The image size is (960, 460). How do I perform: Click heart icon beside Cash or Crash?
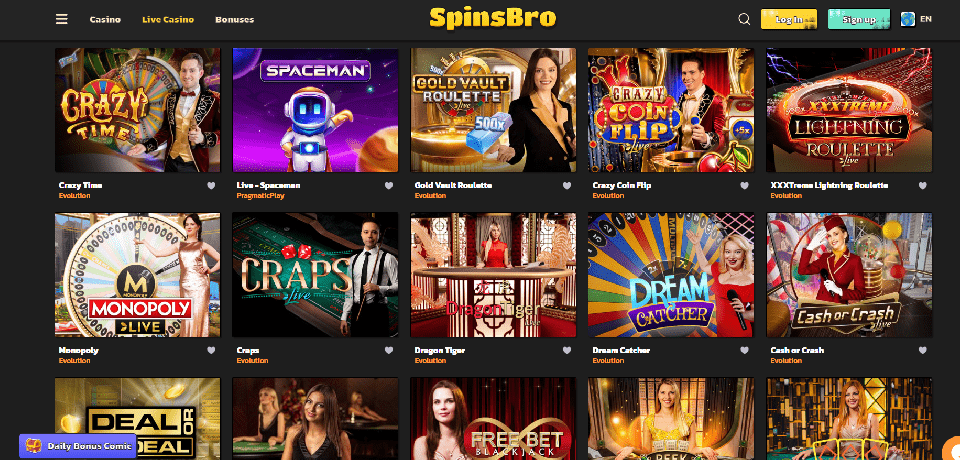pos(923,350)
